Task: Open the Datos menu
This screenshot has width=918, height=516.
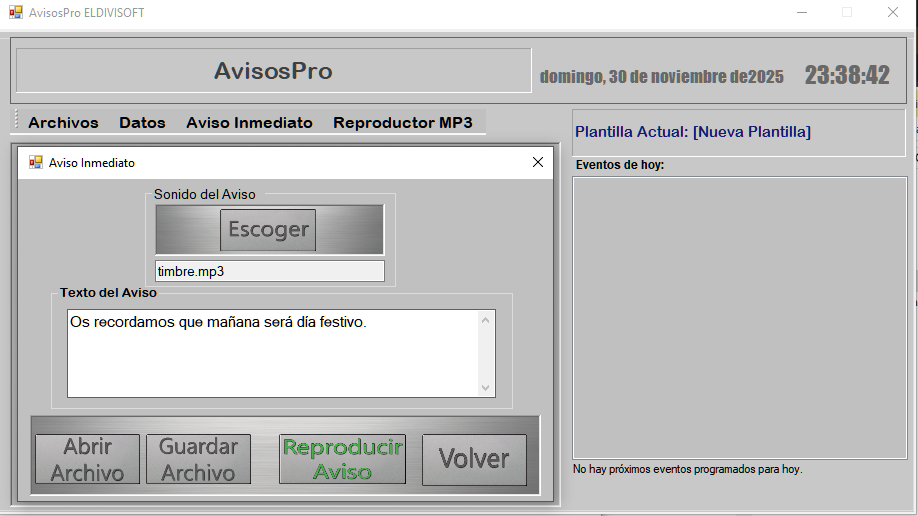Action: click(142, 123)
